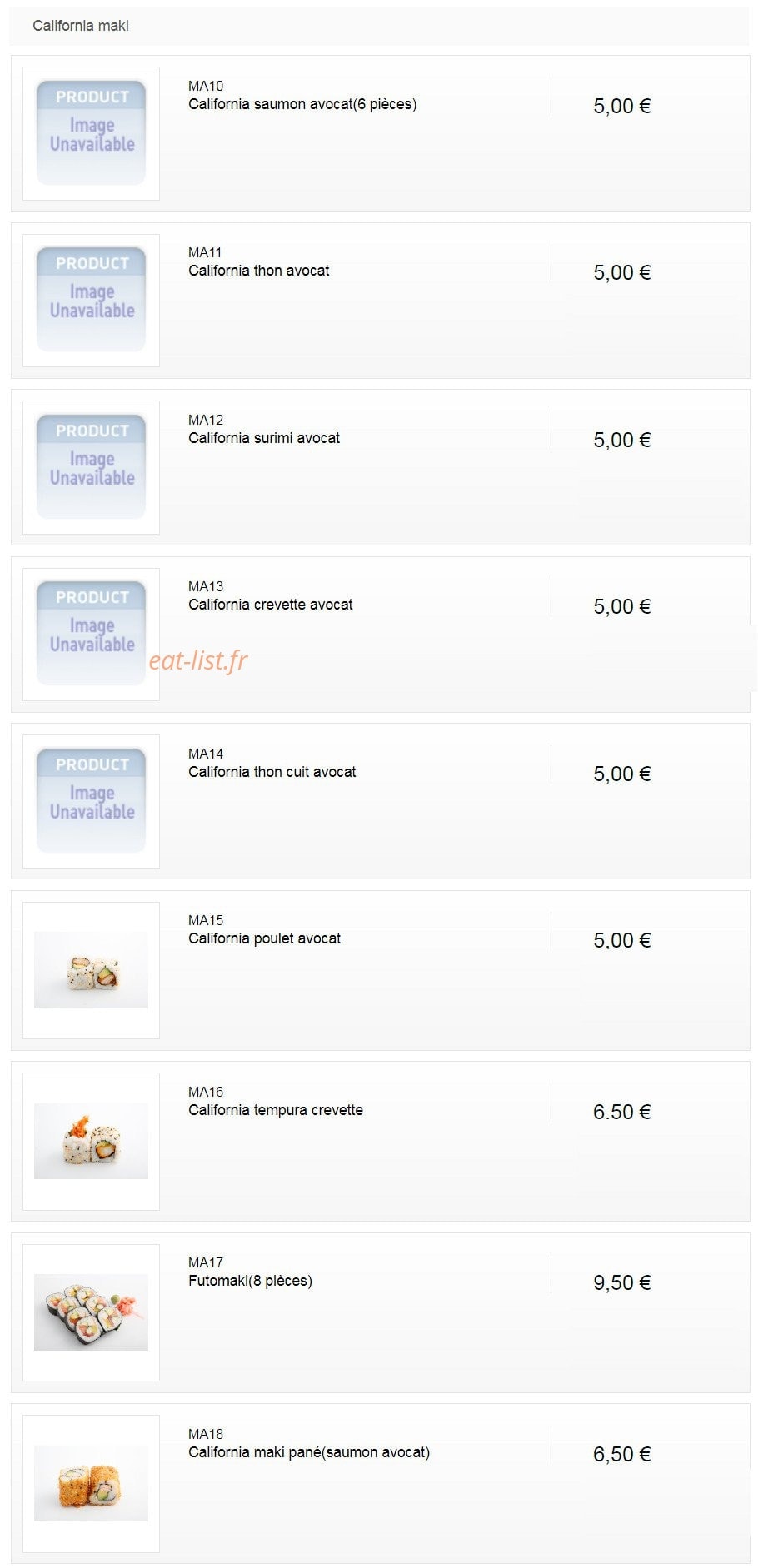Screen dimensions: 758x1568
Task: Open the California thon avocat item
Action: click(x=258, y=271)
